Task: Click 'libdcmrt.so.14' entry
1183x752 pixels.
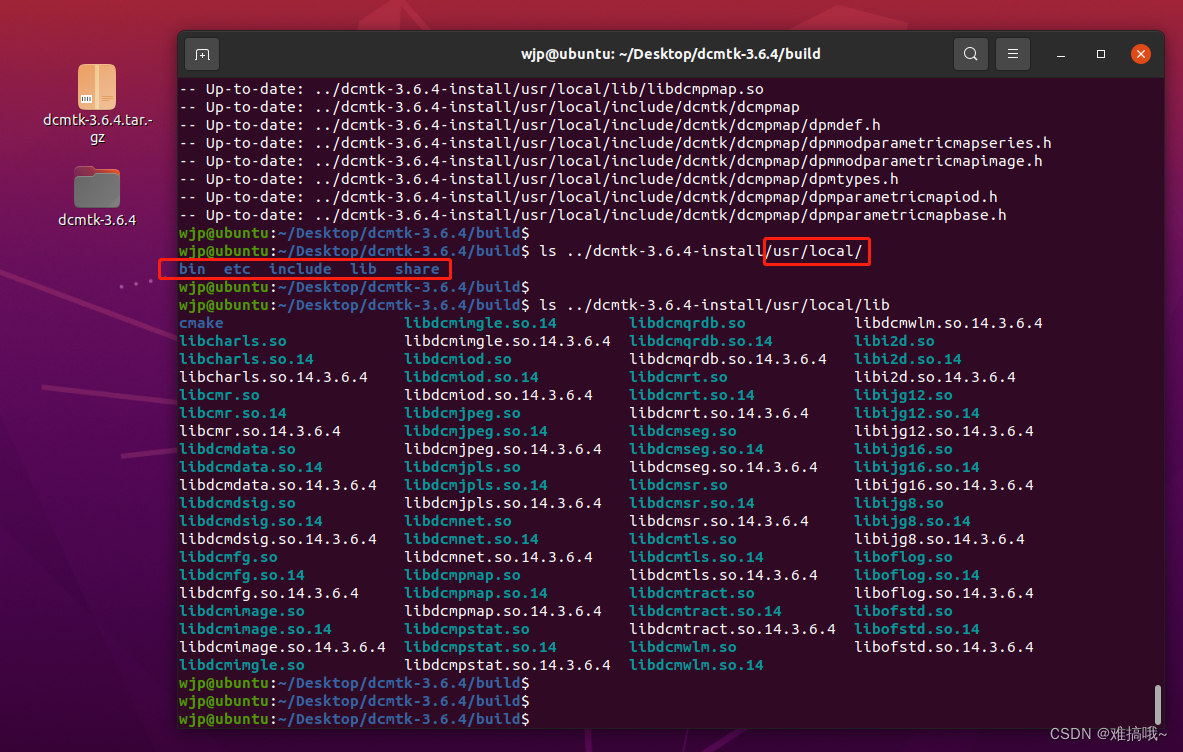Action: point(692,395)
